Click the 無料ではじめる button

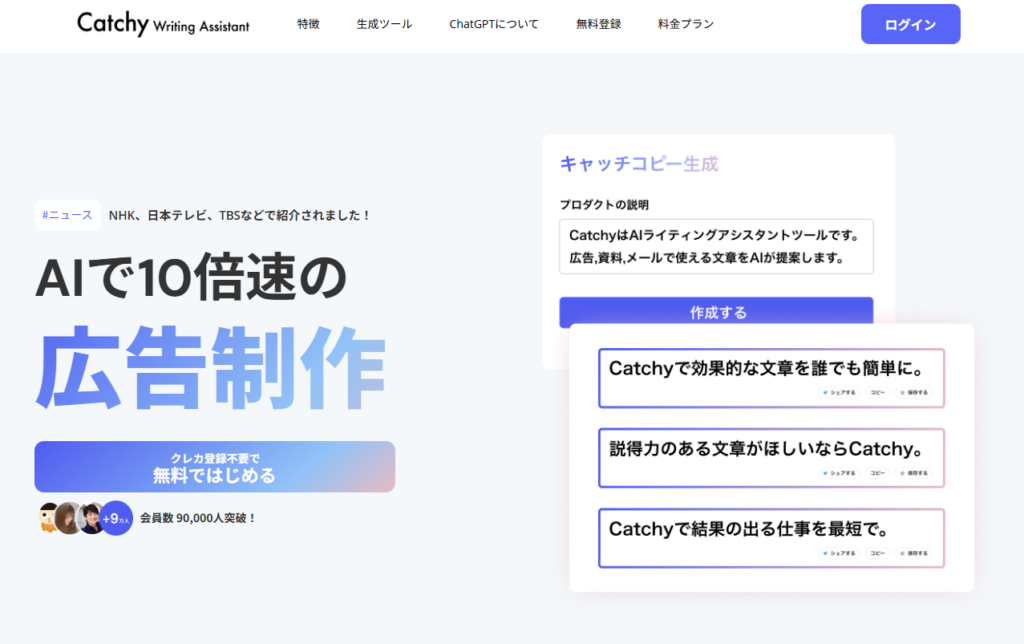click(x=215, y=466)
